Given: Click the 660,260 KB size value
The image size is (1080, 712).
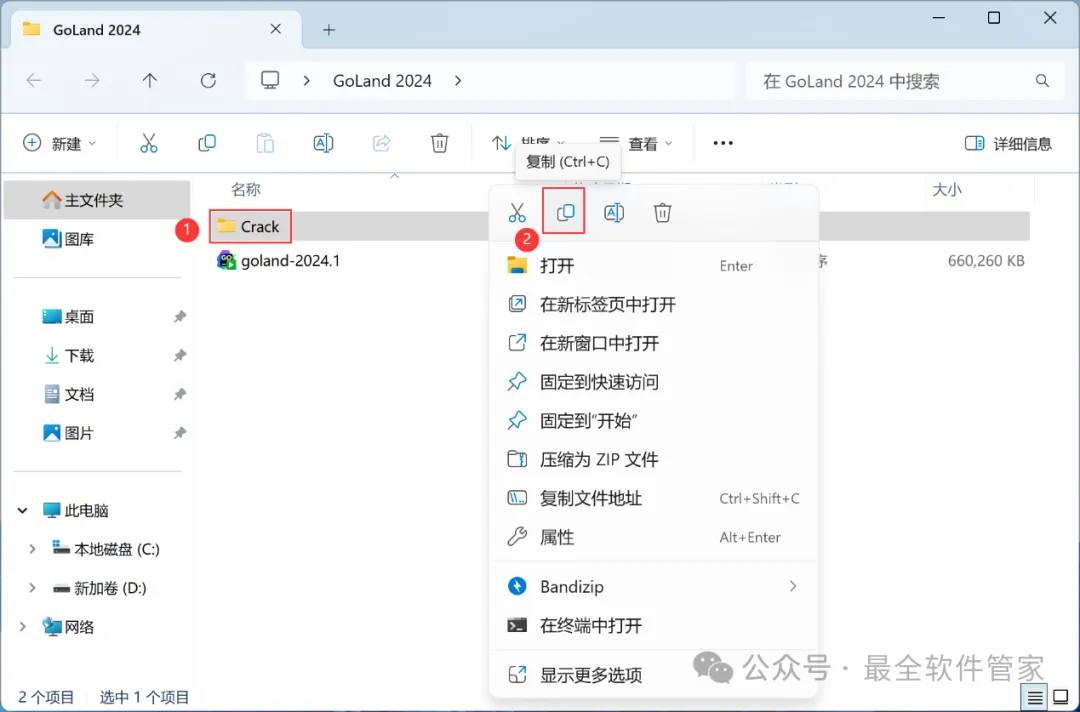Looking at the screenshot, I should [986, 261].
